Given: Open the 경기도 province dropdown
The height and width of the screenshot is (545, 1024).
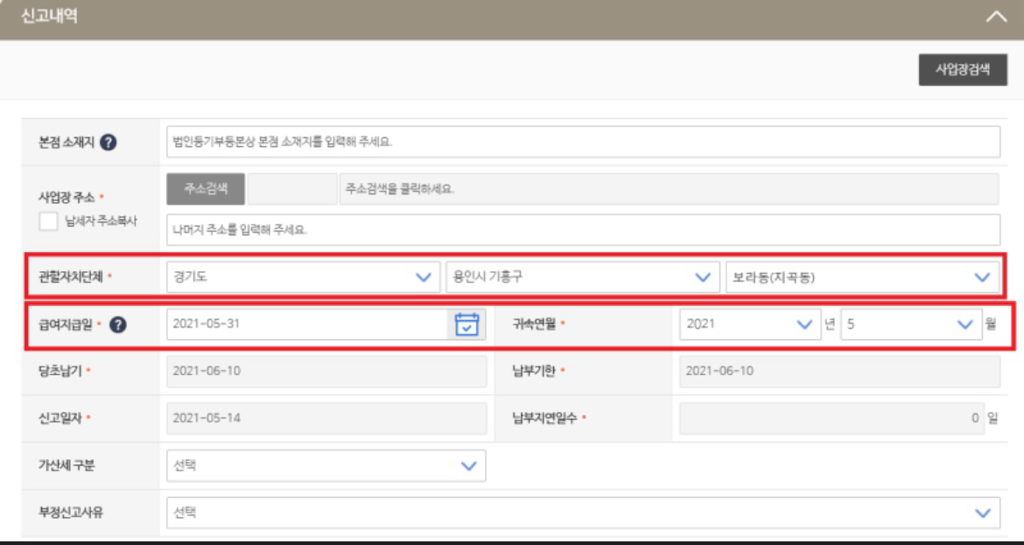Looking at the screenshot, I should [302, 277].
